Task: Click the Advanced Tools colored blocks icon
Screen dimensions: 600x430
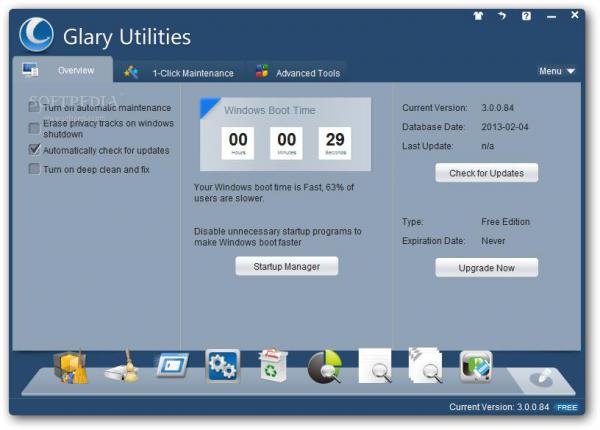Action: (x=262, y=72)
